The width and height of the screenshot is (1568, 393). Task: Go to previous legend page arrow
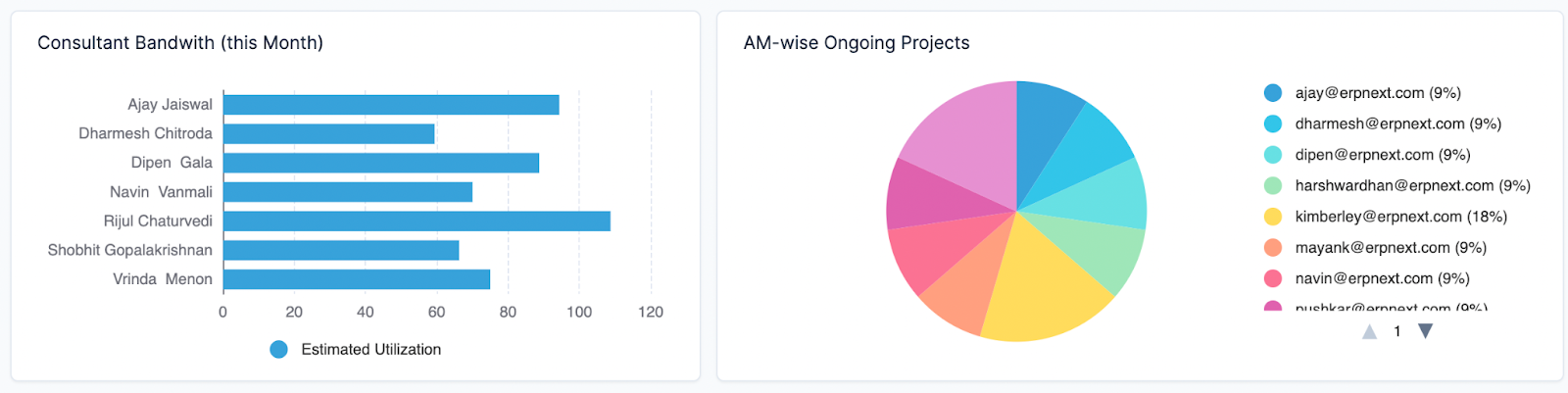click(1369, 332)
